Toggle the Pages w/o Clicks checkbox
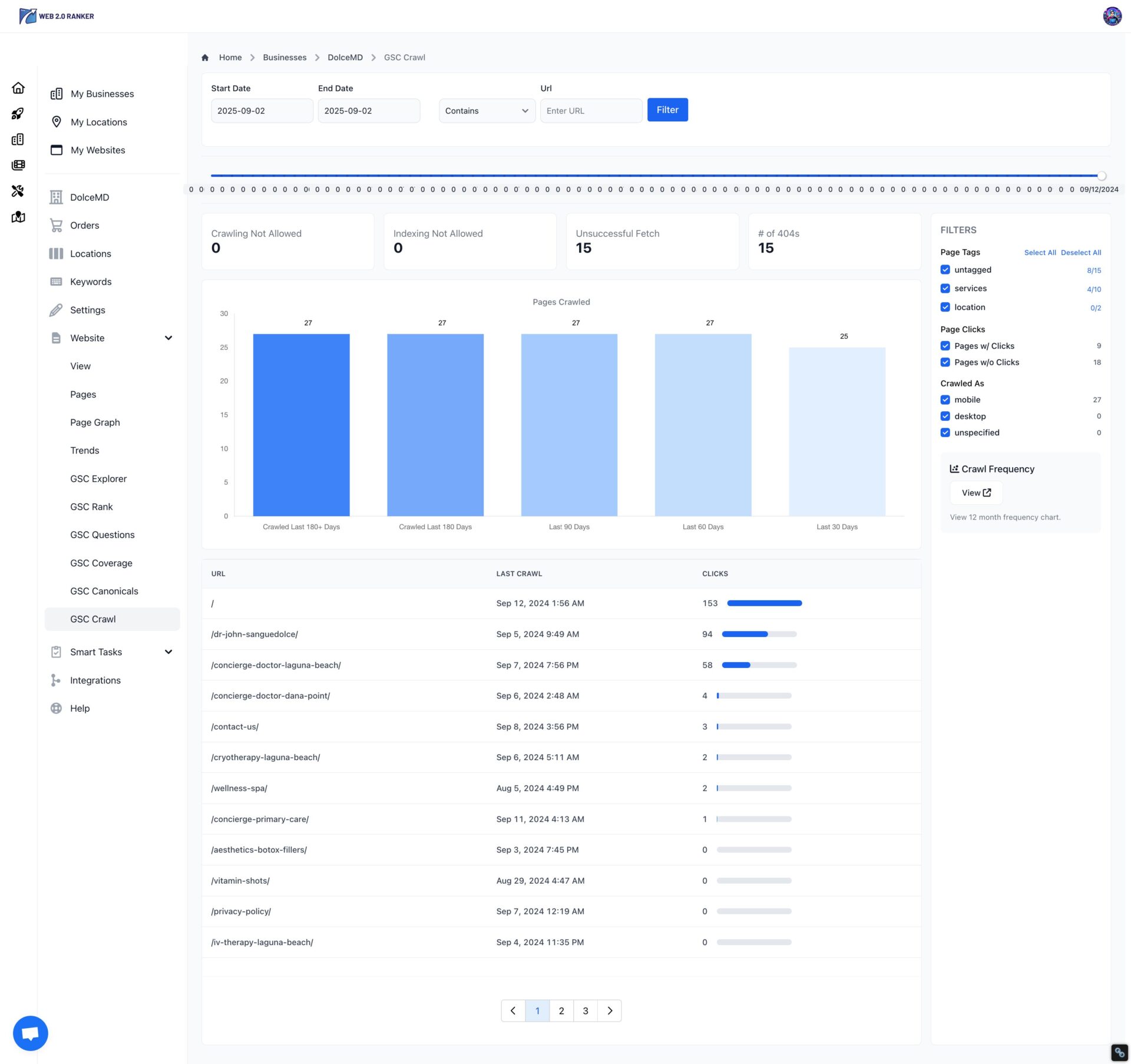The height and width of the screenshot is (1064, 1131). pyautogui.click(x=945, y=362)
